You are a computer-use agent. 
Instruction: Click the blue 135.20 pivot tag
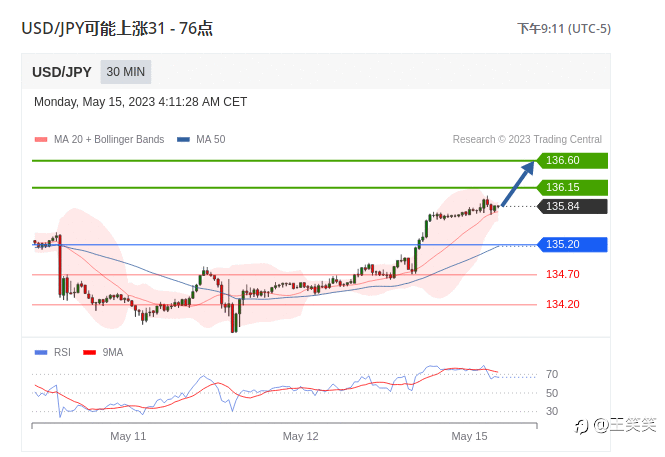coord(572,244)
